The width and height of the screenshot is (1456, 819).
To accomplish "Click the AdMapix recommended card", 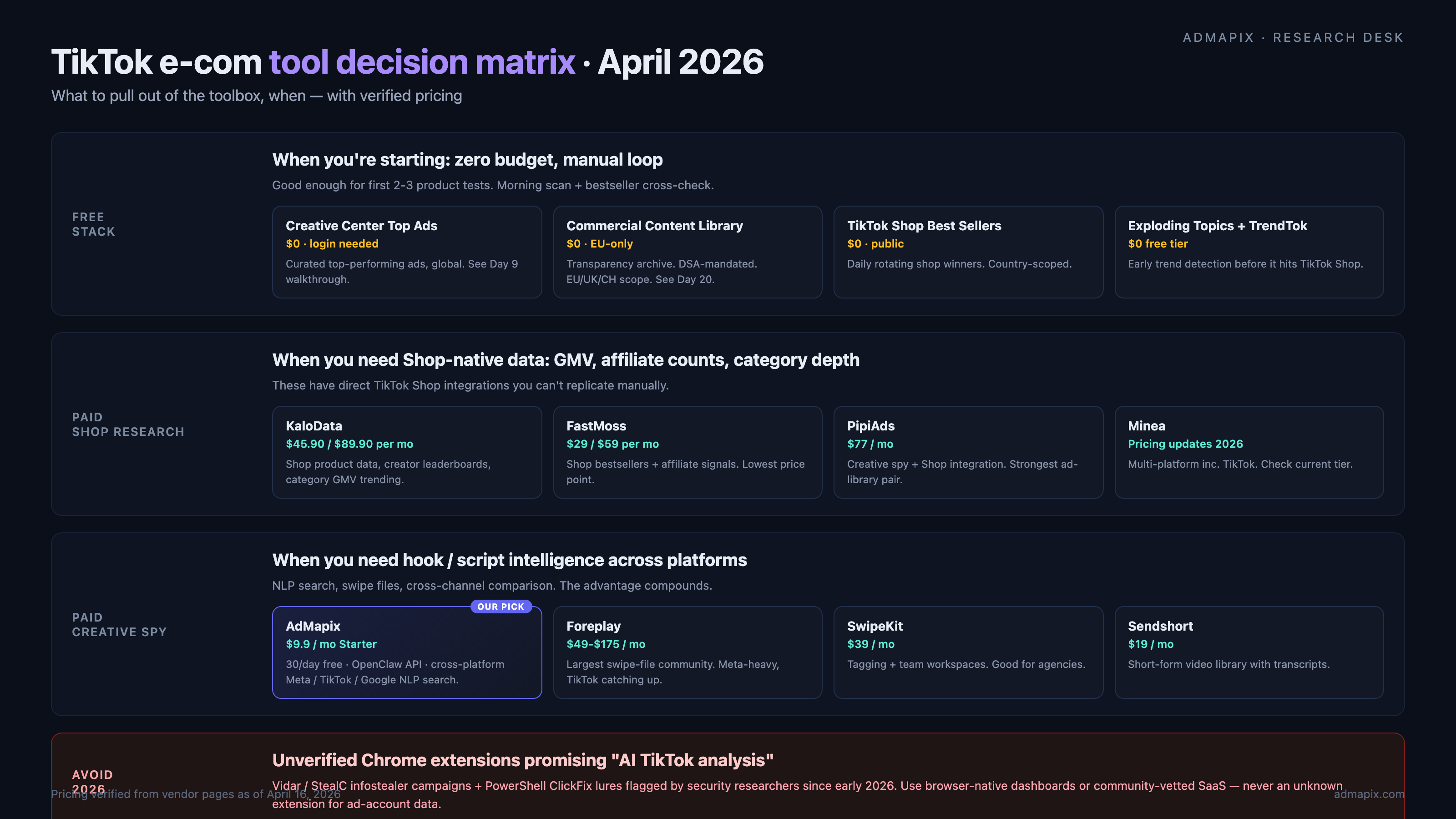I will coord(406,653).
